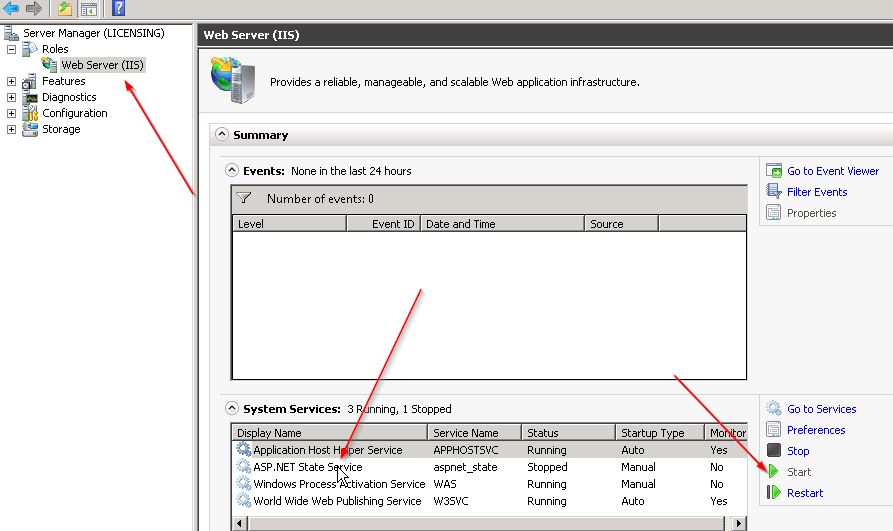The height and width of the screenshot is (531, 893).
Task: Sort services by Service Name column
Action: click(x=474, y=432)
